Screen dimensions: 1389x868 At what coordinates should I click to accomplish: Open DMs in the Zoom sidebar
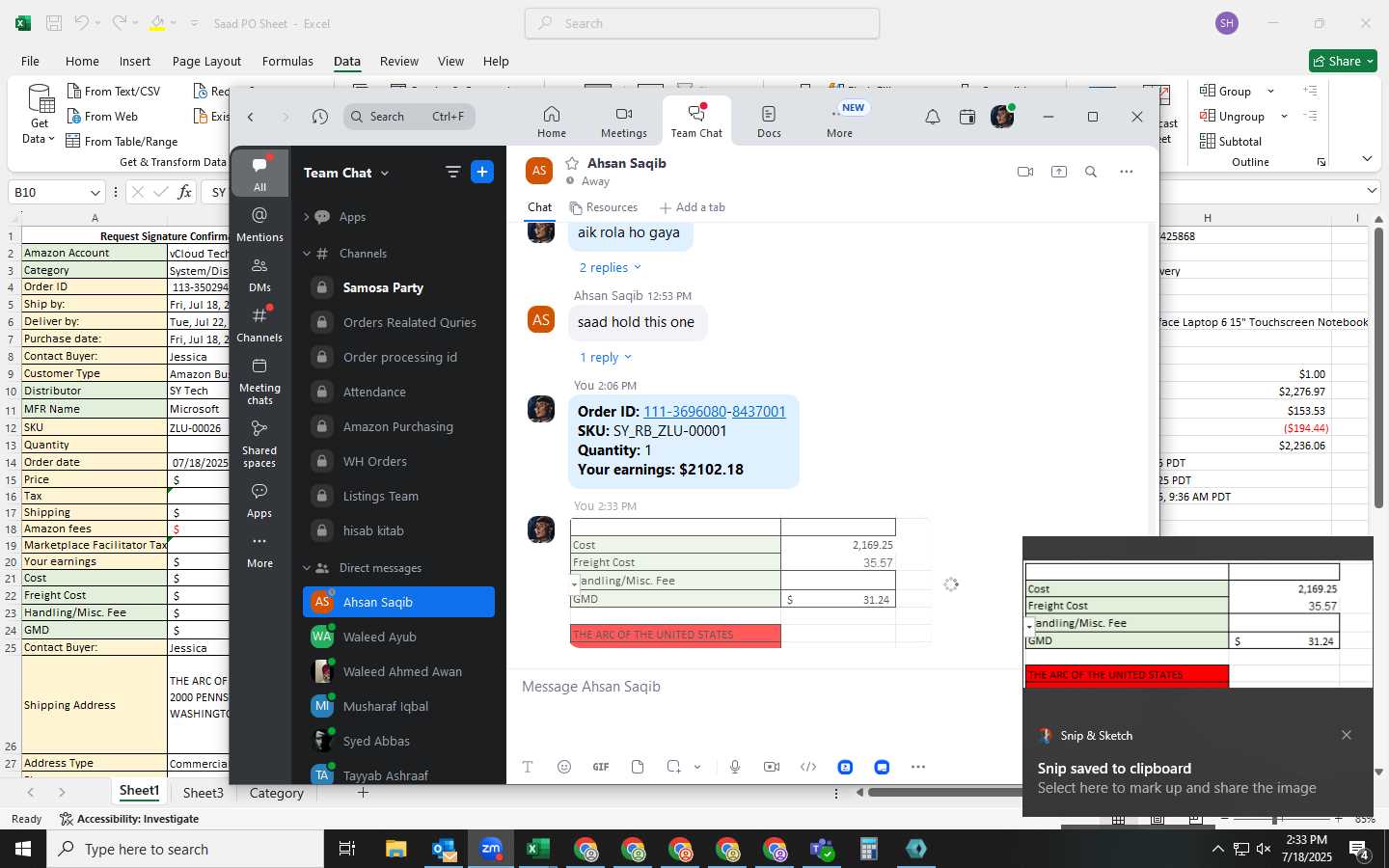coord(259,275)
